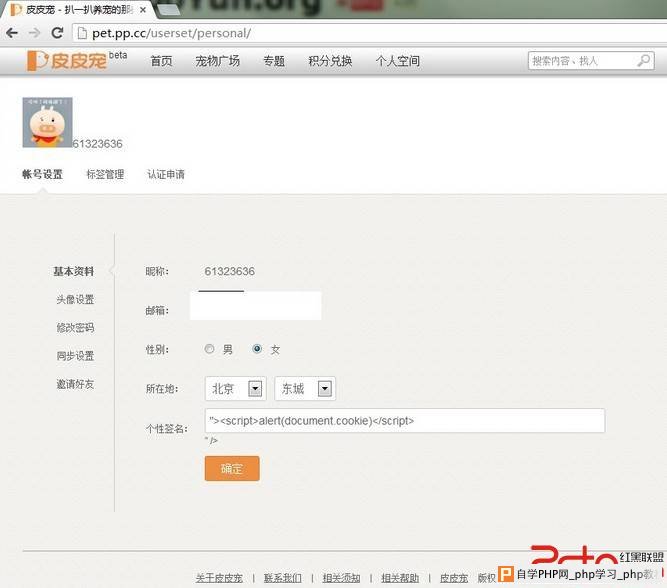Image resolution: width=667 pixels, height=588 pixels.
Task: Click the search magnifier icon
Action: click(644, 60)
